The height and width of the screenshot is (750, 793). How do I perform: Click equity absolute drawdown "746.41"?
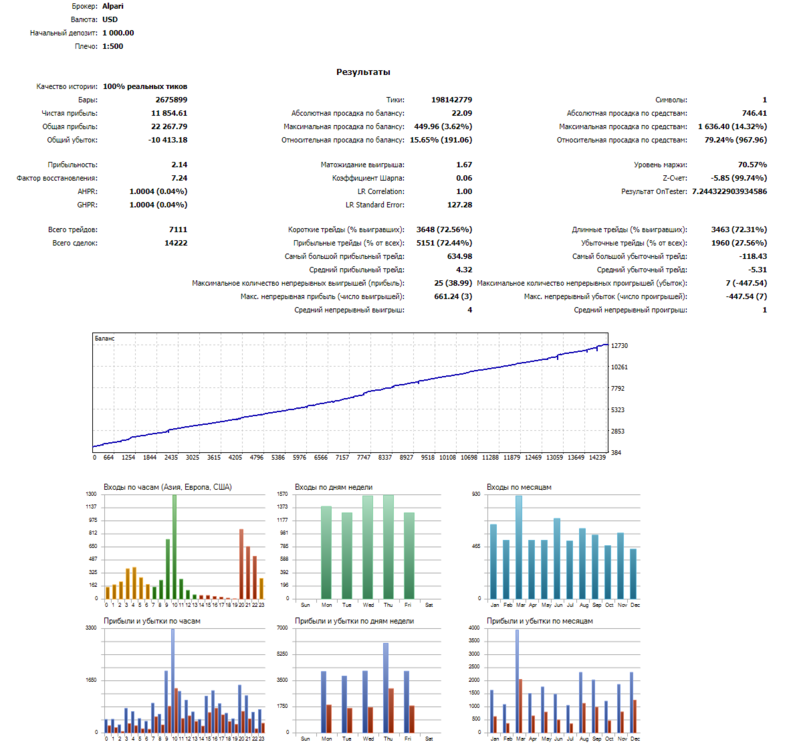(x=754, y=113)
